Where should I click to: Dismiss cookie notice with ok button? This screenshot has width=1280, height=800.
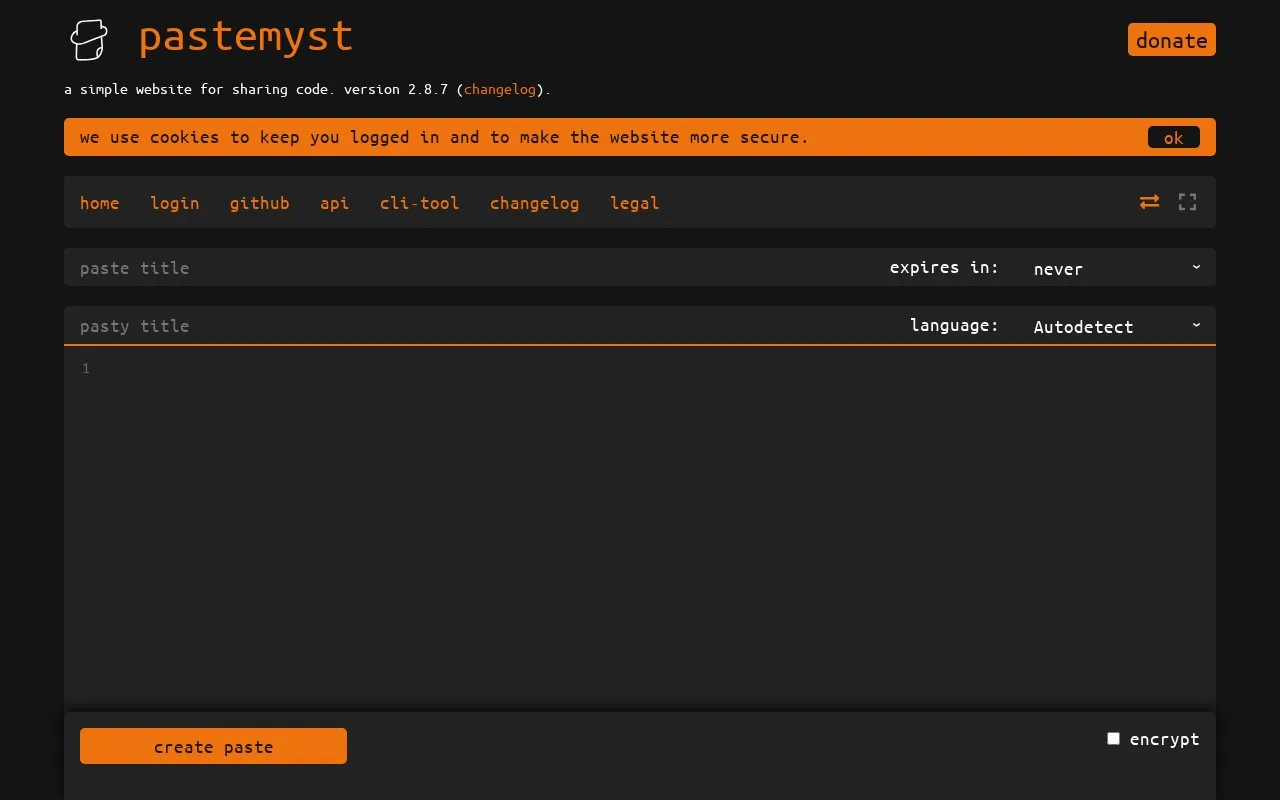click(x=1174, y=137)
